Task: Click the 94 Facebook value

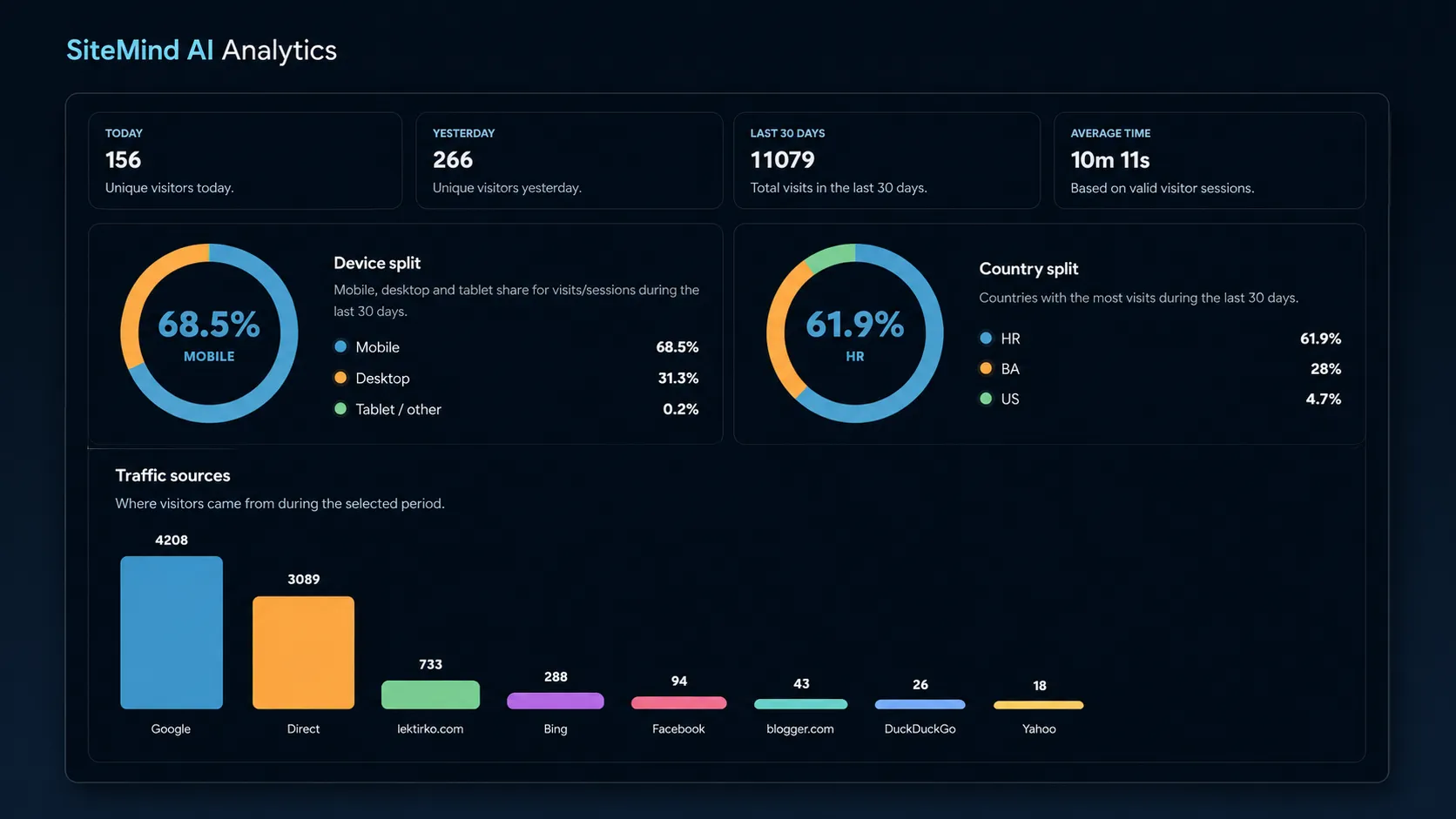Action: (679, 681)
